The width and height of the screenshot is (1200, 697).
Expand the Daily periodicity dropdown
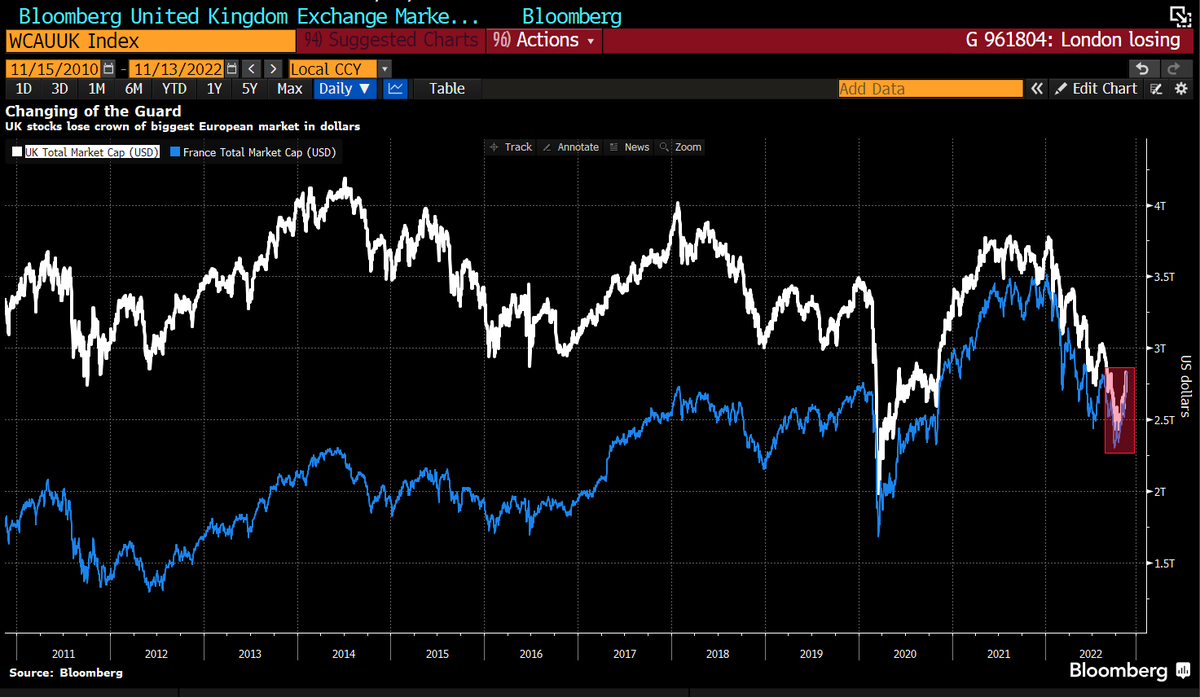click(345, 89)
